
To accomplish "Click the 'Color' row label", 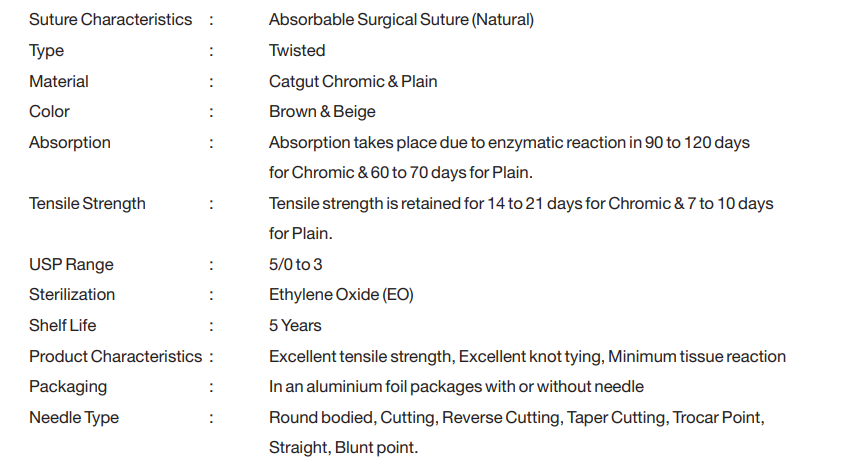I will [49, 112].
